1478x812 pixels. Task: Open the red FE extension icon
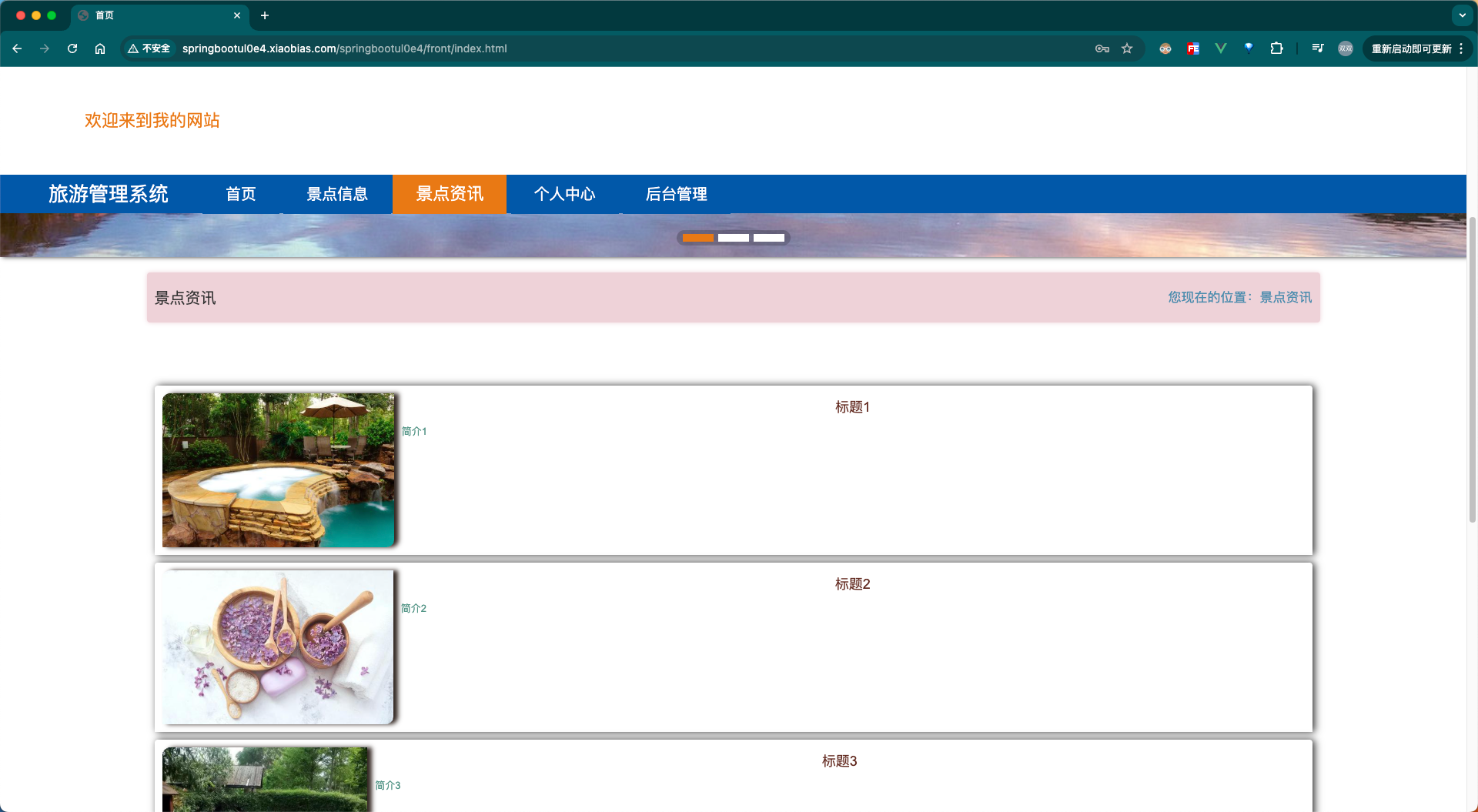click(x=1193, y=48)
